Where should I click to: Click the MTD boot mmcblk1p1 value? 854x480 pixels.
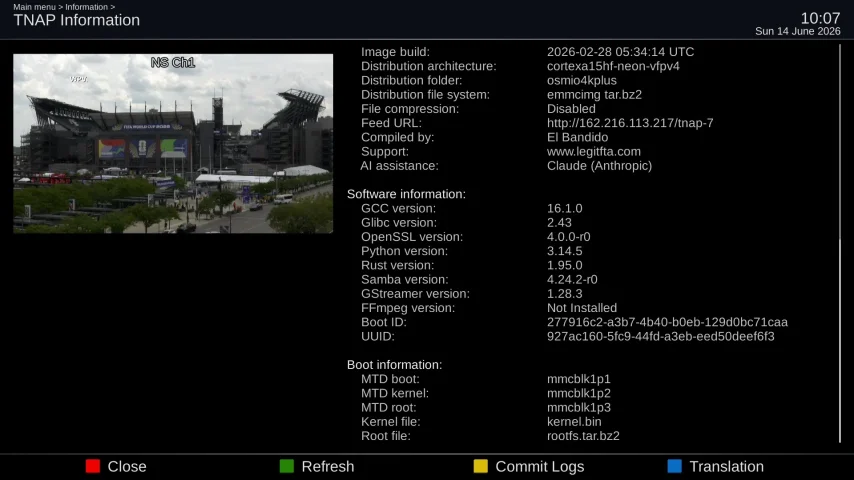coord(578,379)
